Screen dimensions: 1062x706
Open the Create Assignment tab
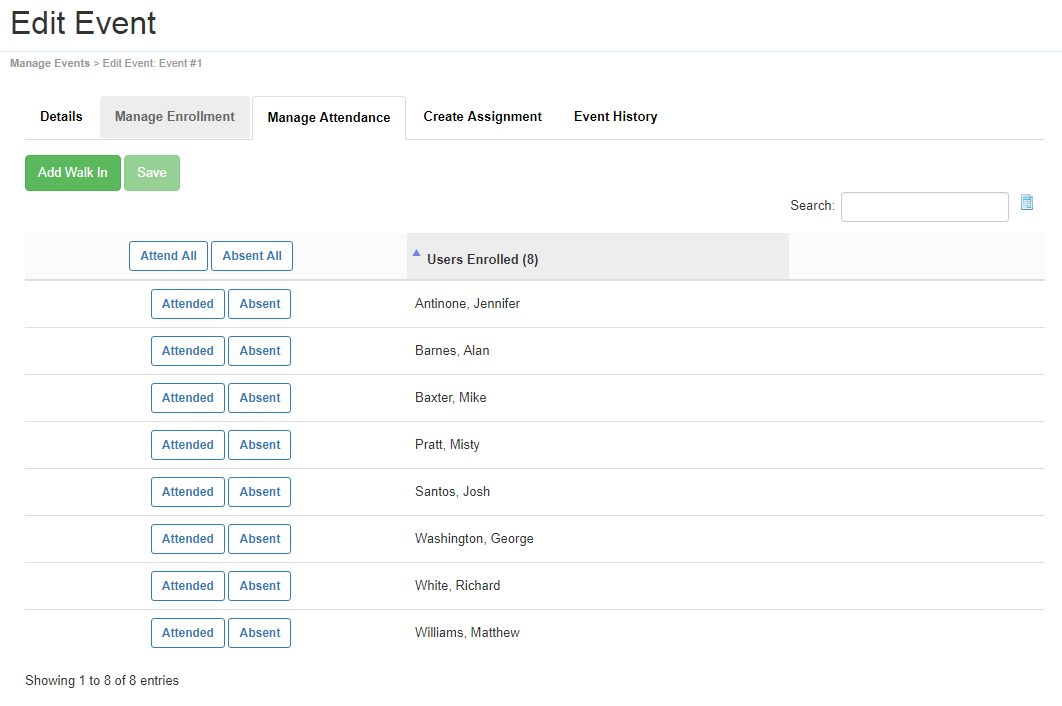click(482, 117)
